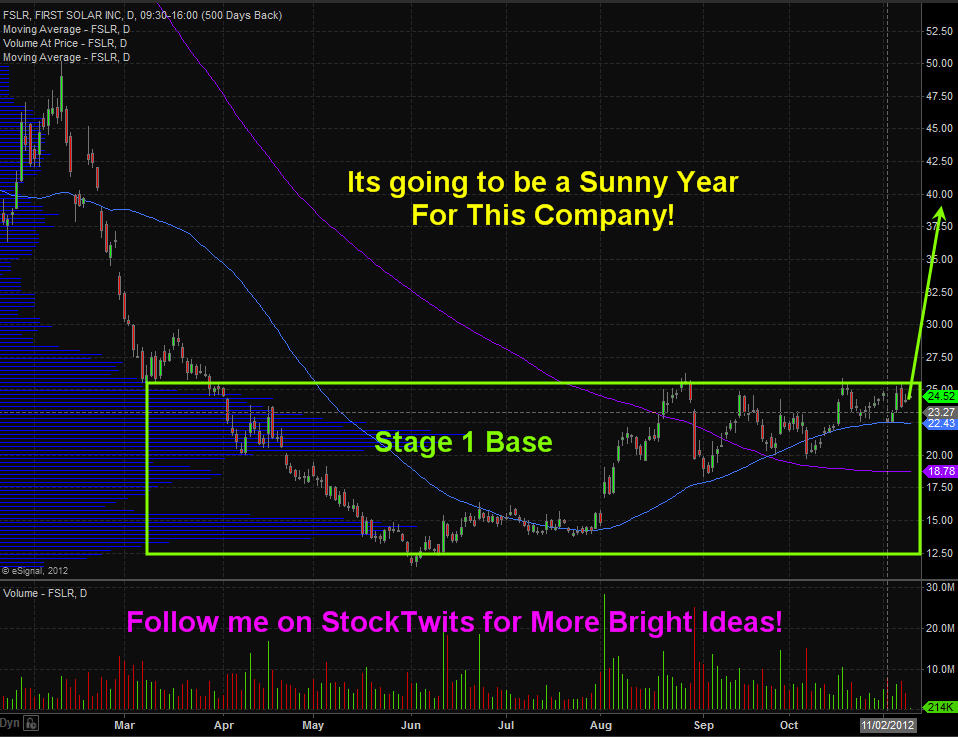Select the Moving Average label directly under the title
This screenshot has width=958, height=737.
click(x=66, y=29)
